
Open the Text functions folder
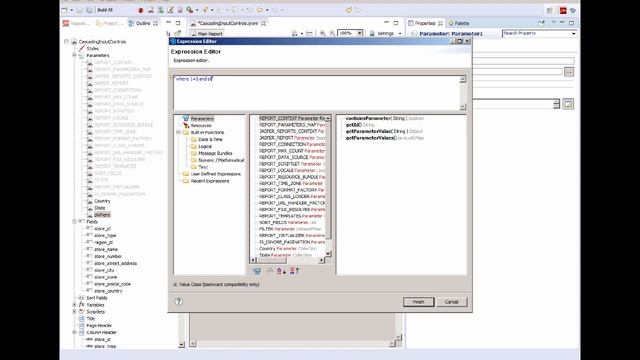coord(203,167)
